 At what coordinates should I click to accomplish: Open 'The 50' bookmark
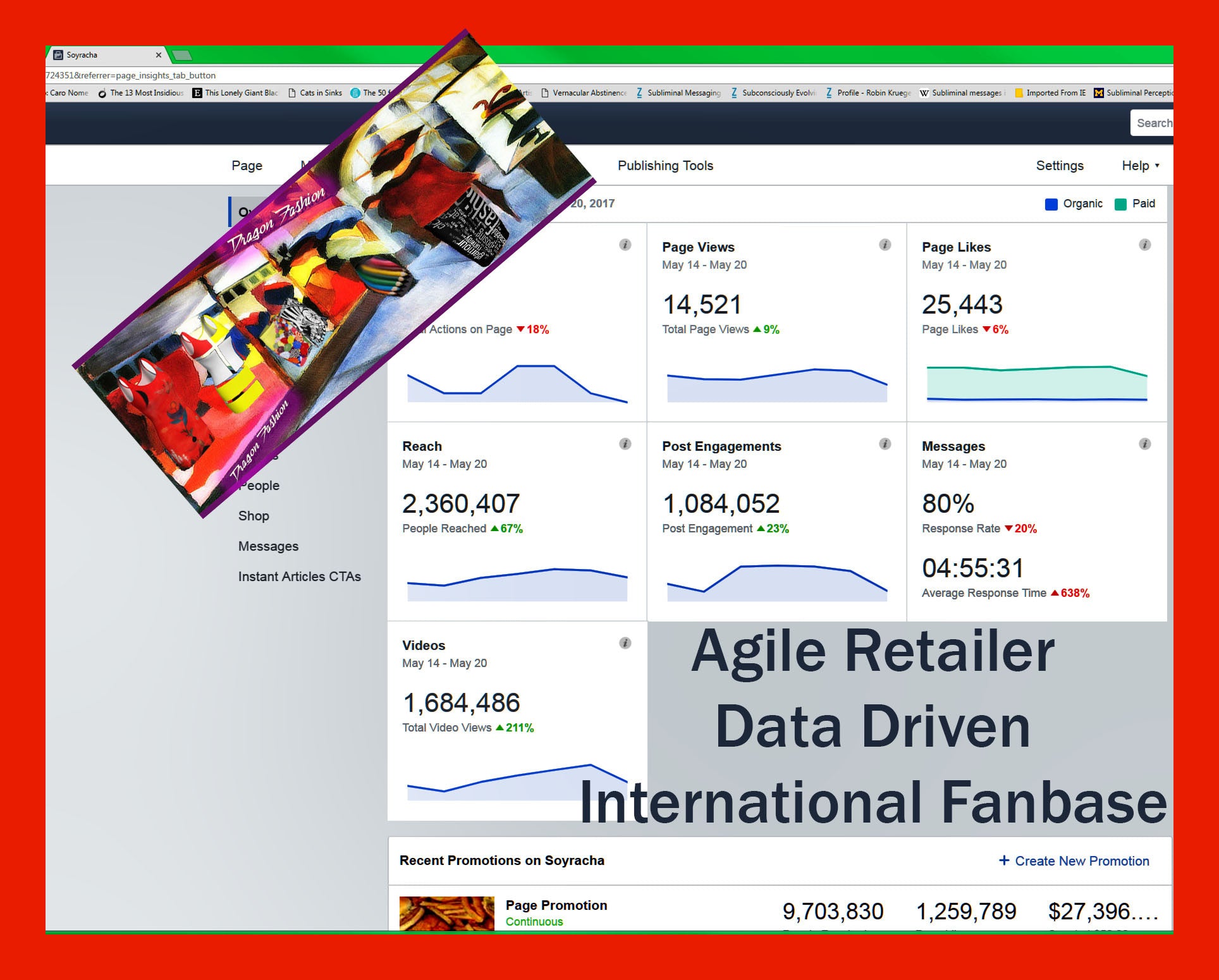tap(372, 93)
